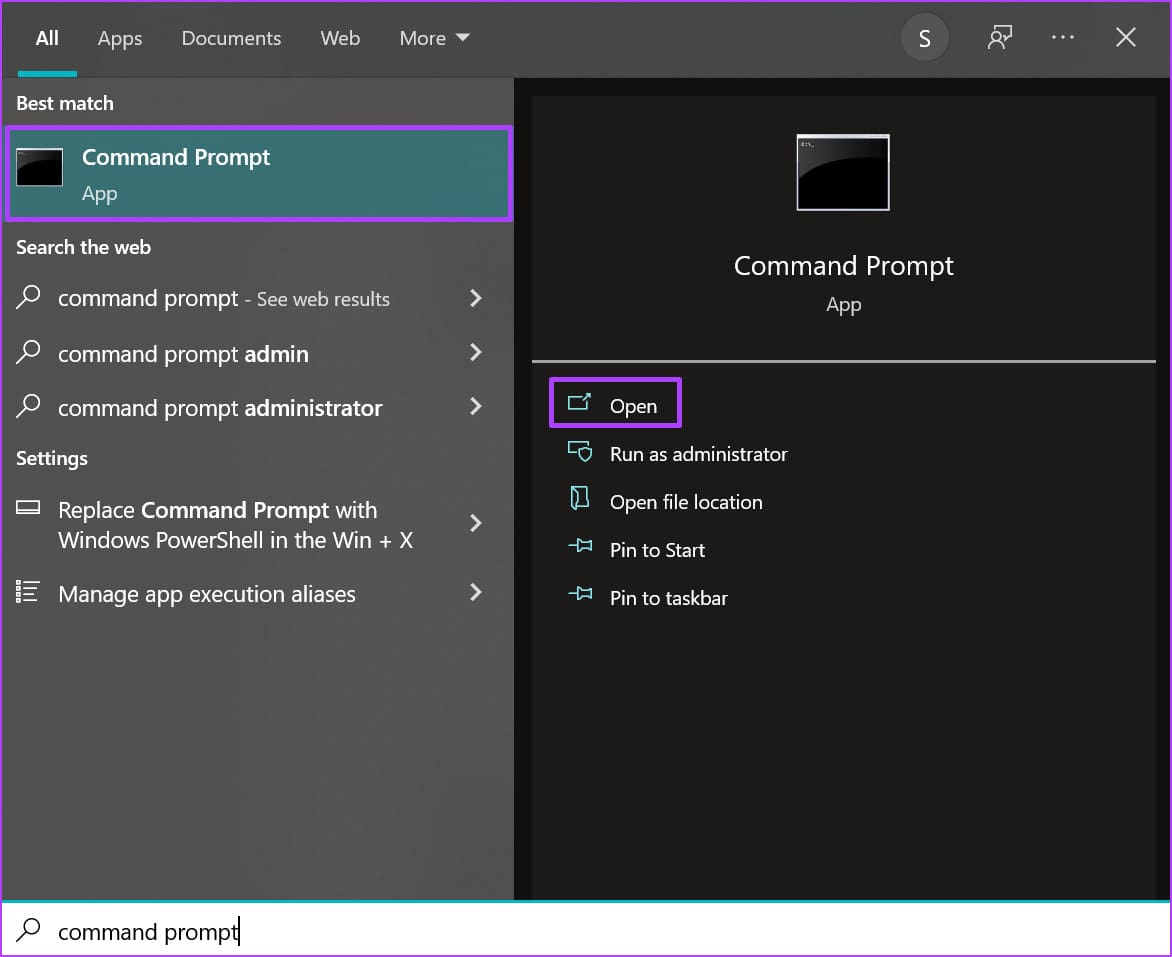1172x957 pixels.
Task: Open command prompt See web results
Action: click(249, 298)
